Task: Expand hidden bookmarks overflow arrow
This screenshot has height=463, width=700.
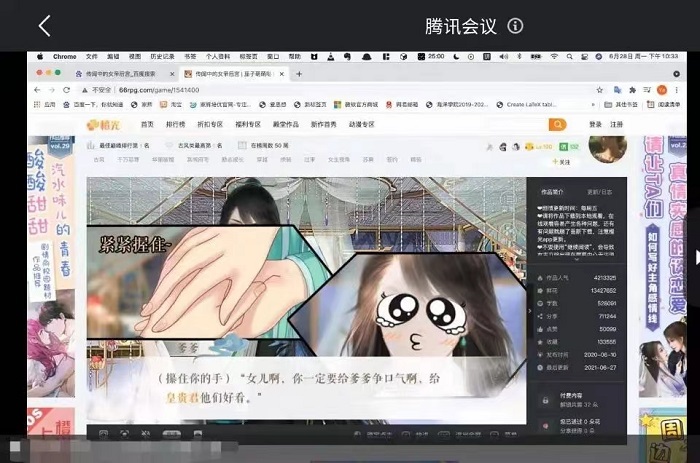Action: [593, 104]
